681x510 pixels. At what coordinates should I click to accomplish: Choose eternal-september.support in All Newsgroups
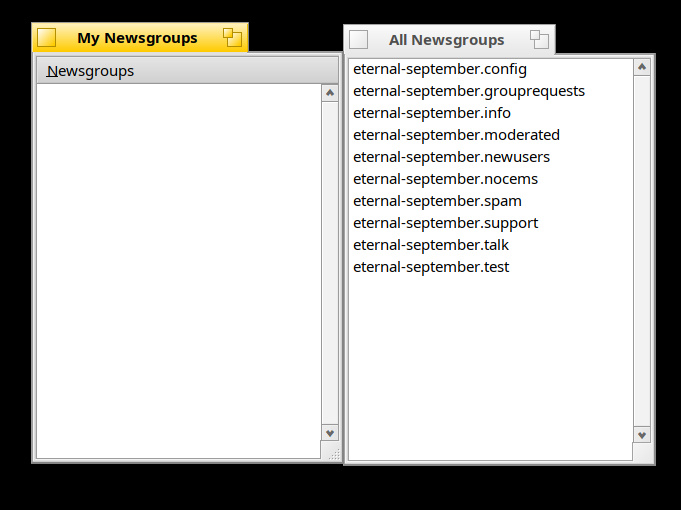(x=445, y=223)
